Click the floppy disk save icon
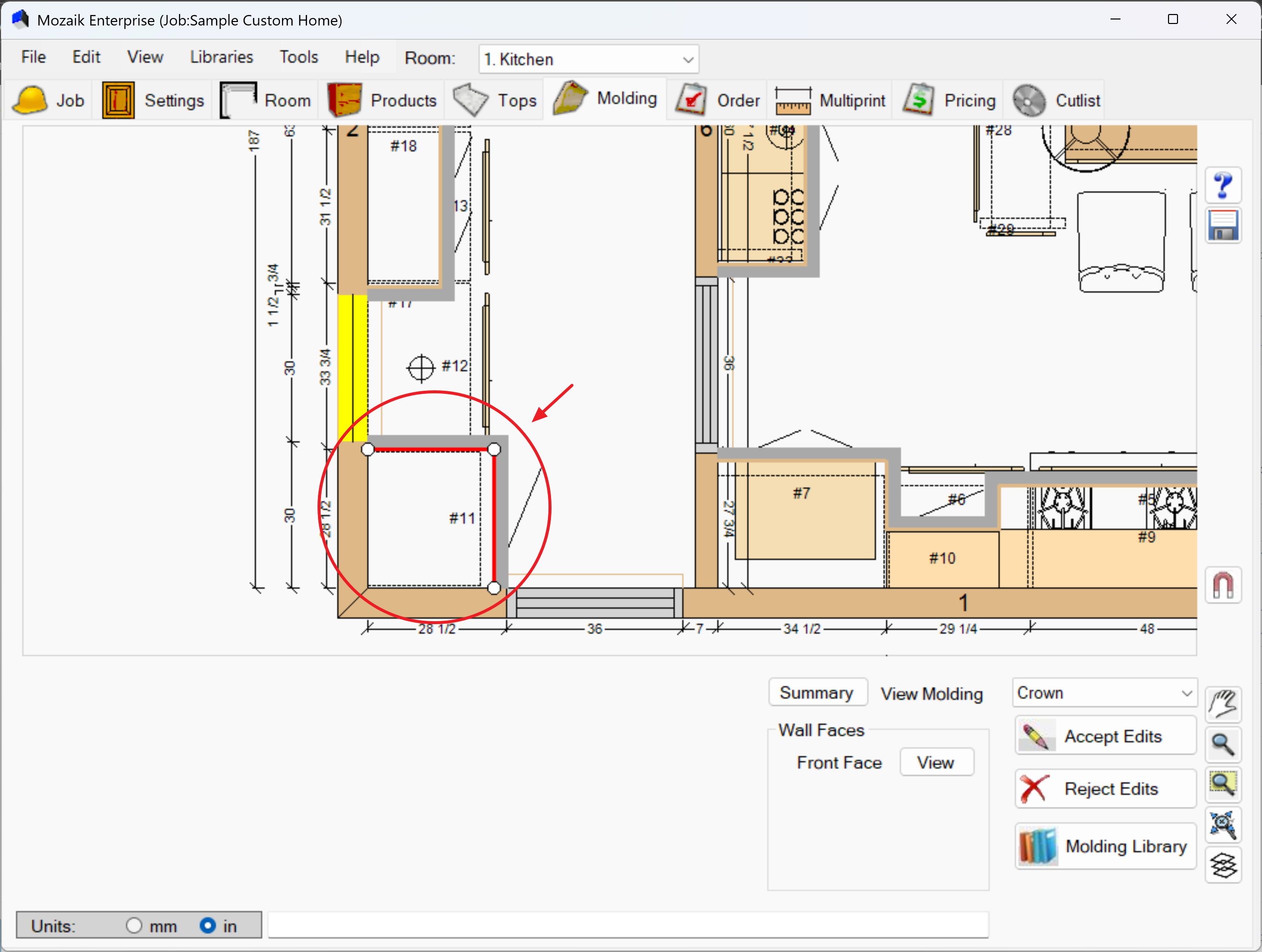Screen dimensions: 1262x952 pos(1222,226)
